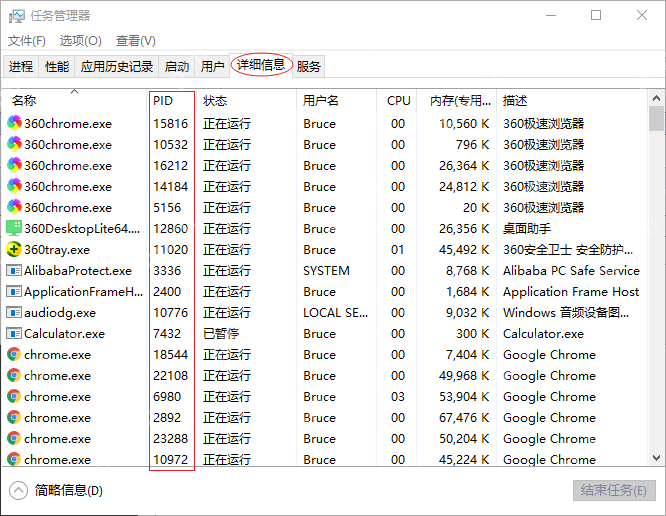
Task: Click chrome.exe icon with PID 2892
Action: (x=14, y=417)
